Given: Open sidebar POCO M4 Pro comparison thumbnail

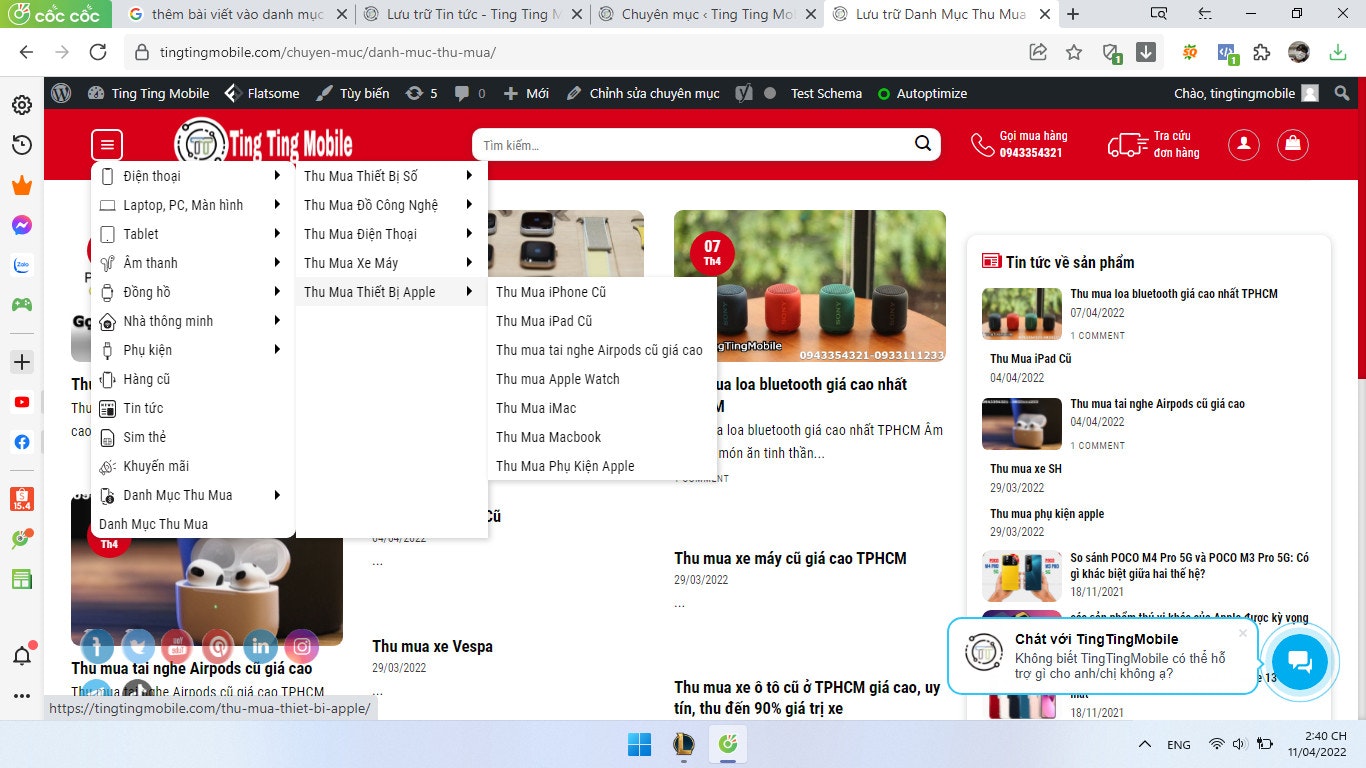Looking at the screenshot, I should pyautogui.click(x=1022, y=576).
